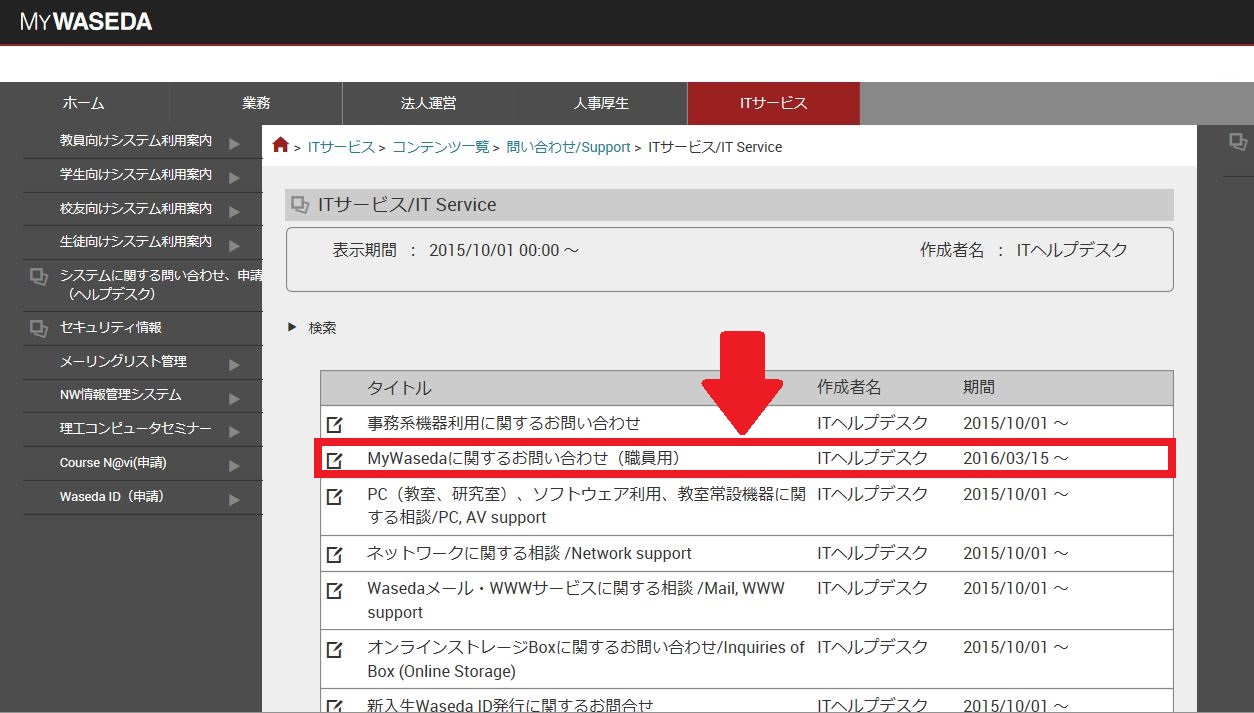Open 学生向けシステム利用案内 in sidebar
Image resolution: width=1254 pixels, height=713 pixels.
pos(136,174)
